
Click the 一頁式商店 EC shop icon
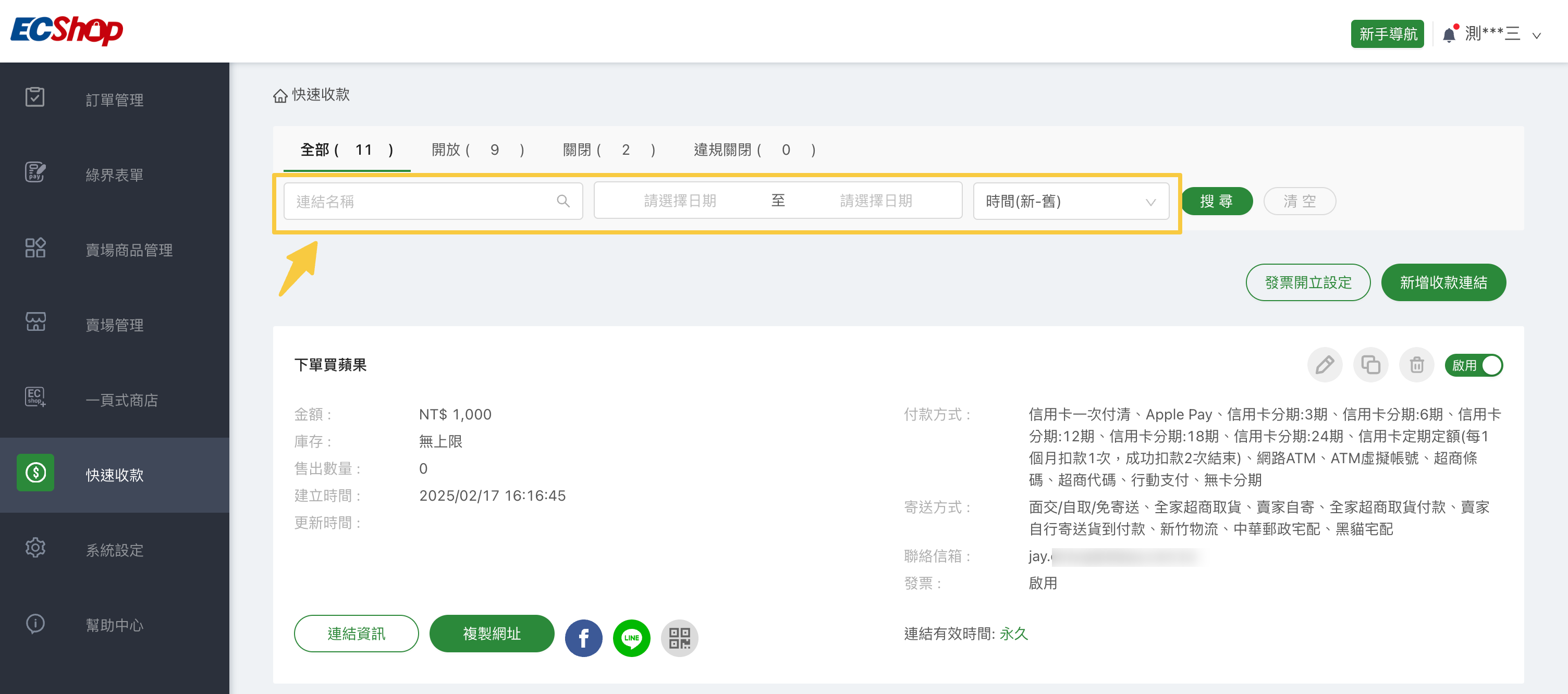35,397
